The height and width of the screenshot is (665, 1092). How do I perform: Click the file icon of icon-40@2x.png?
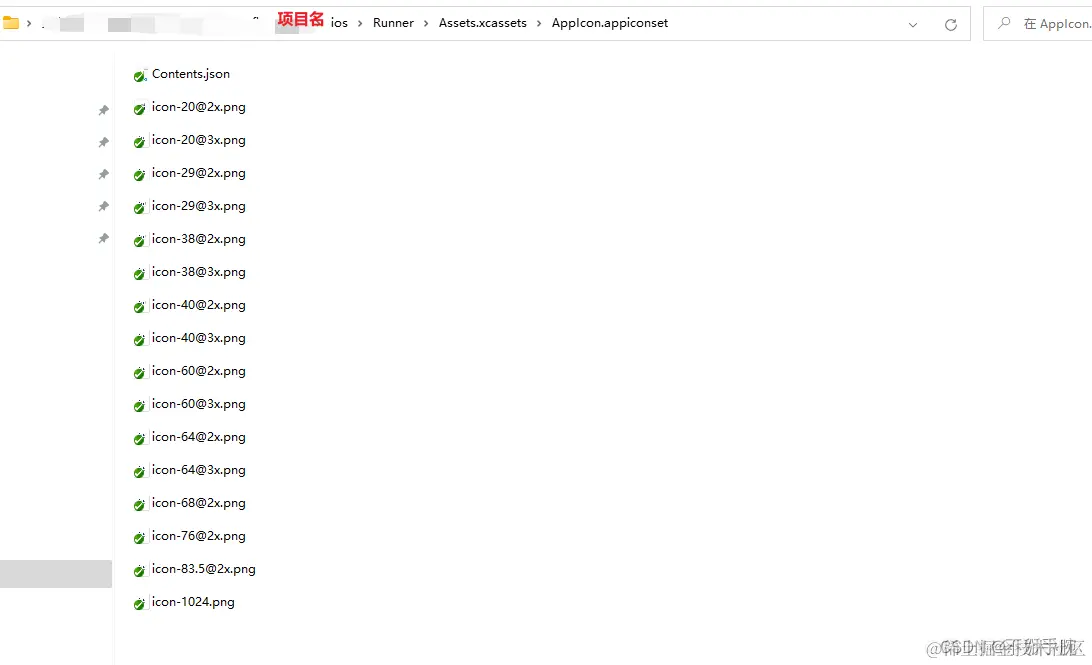[140, 306]
